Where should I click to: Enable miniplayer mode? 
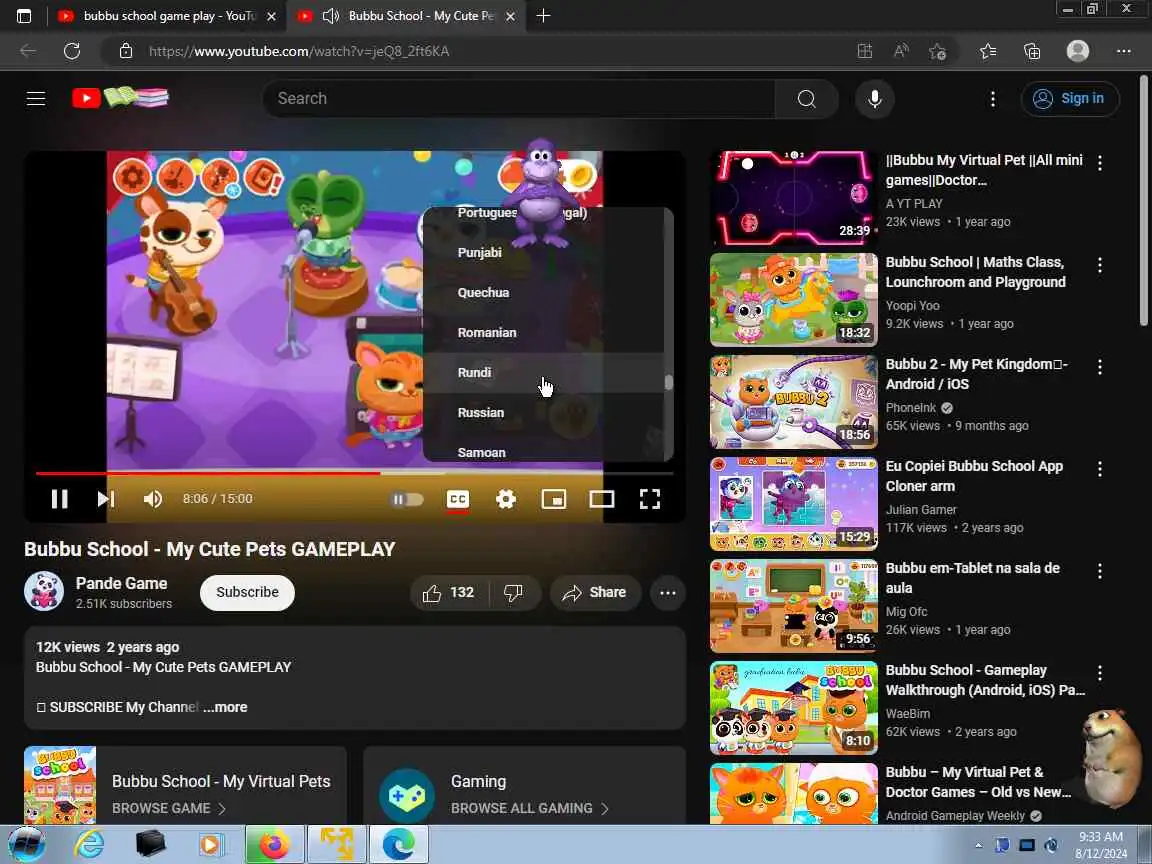pos(553,500)
